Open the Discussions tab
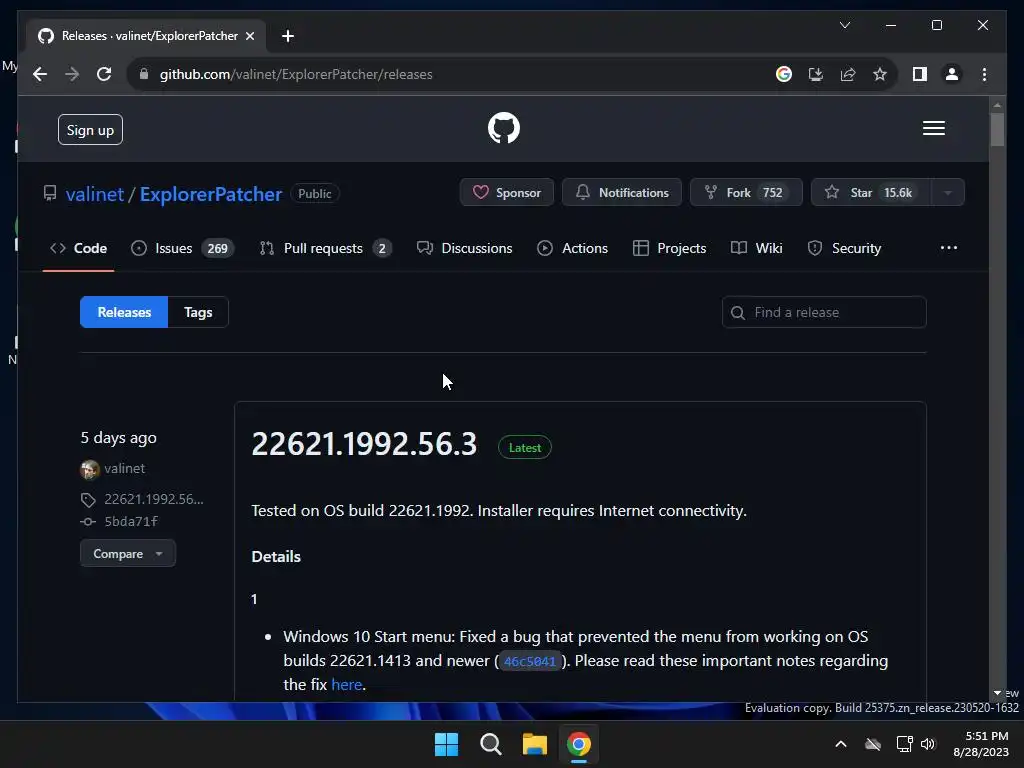This screenshot has width=1024, height=768. [464, 248]
